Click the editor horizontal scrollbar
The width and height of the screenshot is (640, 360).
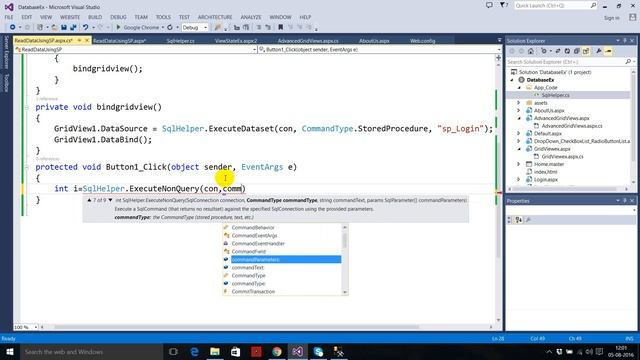pyautogui.click(x=237, y=327)
